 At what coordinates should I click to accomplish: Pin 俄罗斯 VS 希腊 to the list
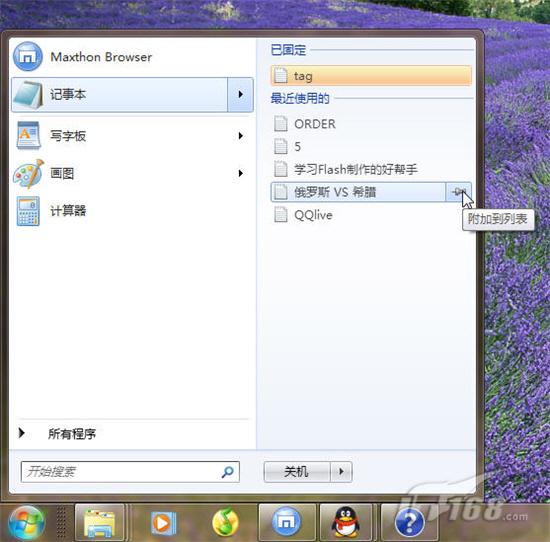458,192
